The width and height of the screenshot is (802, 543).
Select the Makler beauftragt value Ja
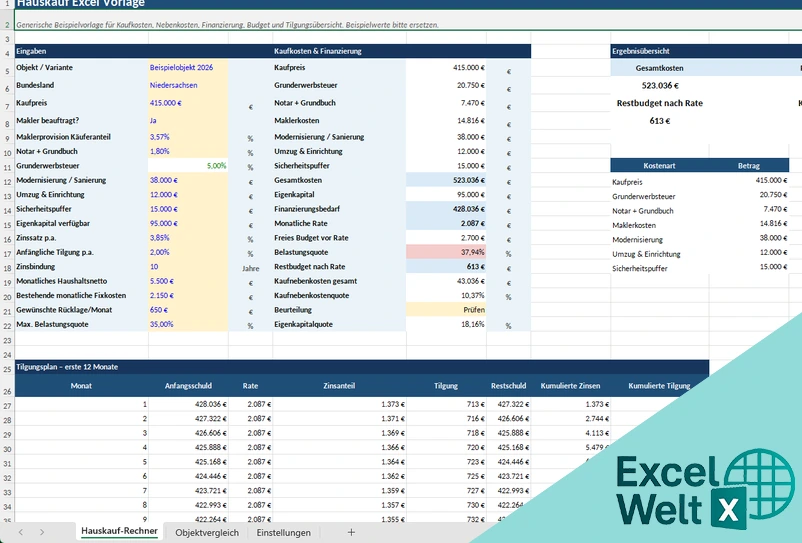(188, 120)
